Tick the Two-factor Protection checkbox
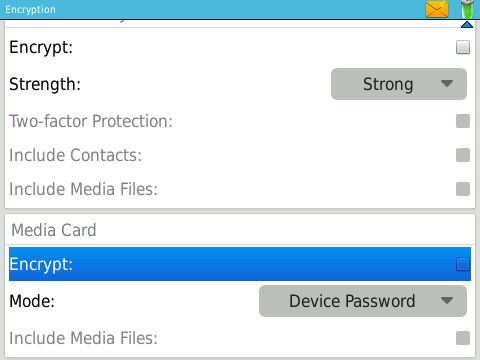The height and width of the screenshot is (360, 480). pos(463,121)
